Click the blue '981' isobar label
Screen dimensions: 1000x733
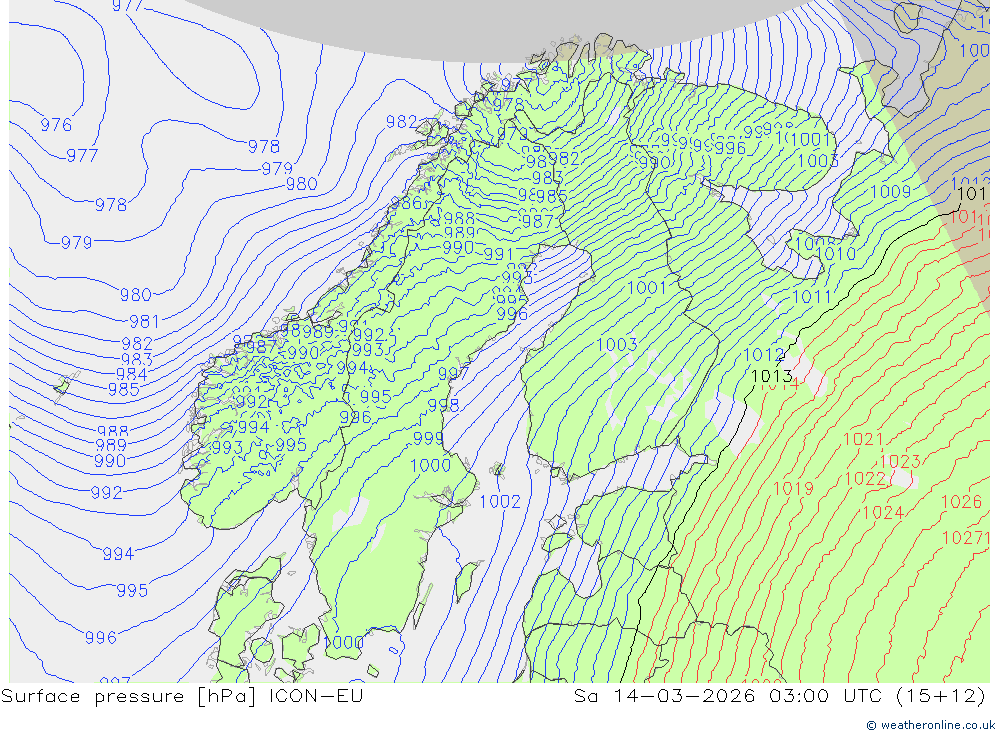tap(144, 322)
